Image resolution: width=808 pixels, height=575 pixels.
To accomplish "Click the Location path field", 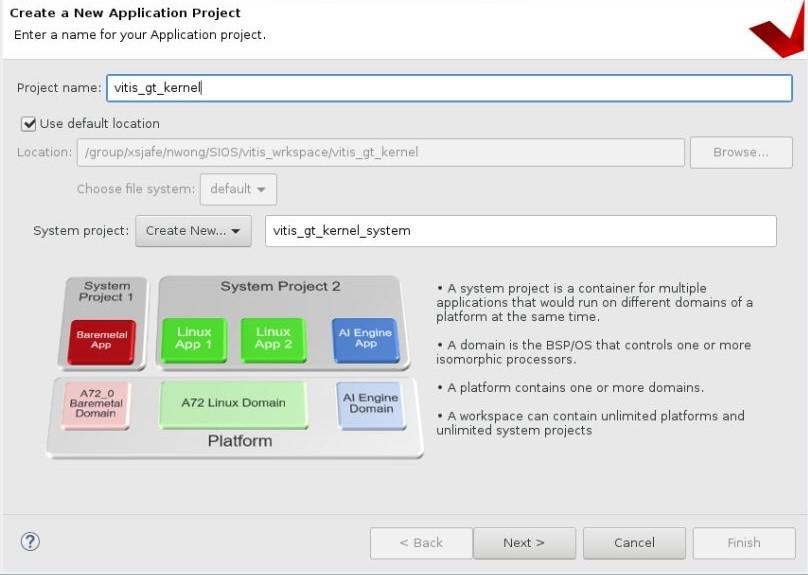I will (x=381, y=153).
